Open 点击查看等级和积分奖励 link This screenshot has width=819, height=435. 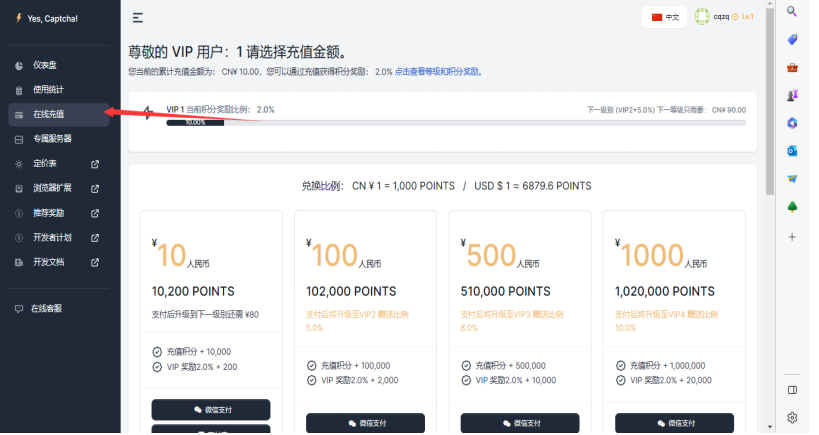[438, 72]
